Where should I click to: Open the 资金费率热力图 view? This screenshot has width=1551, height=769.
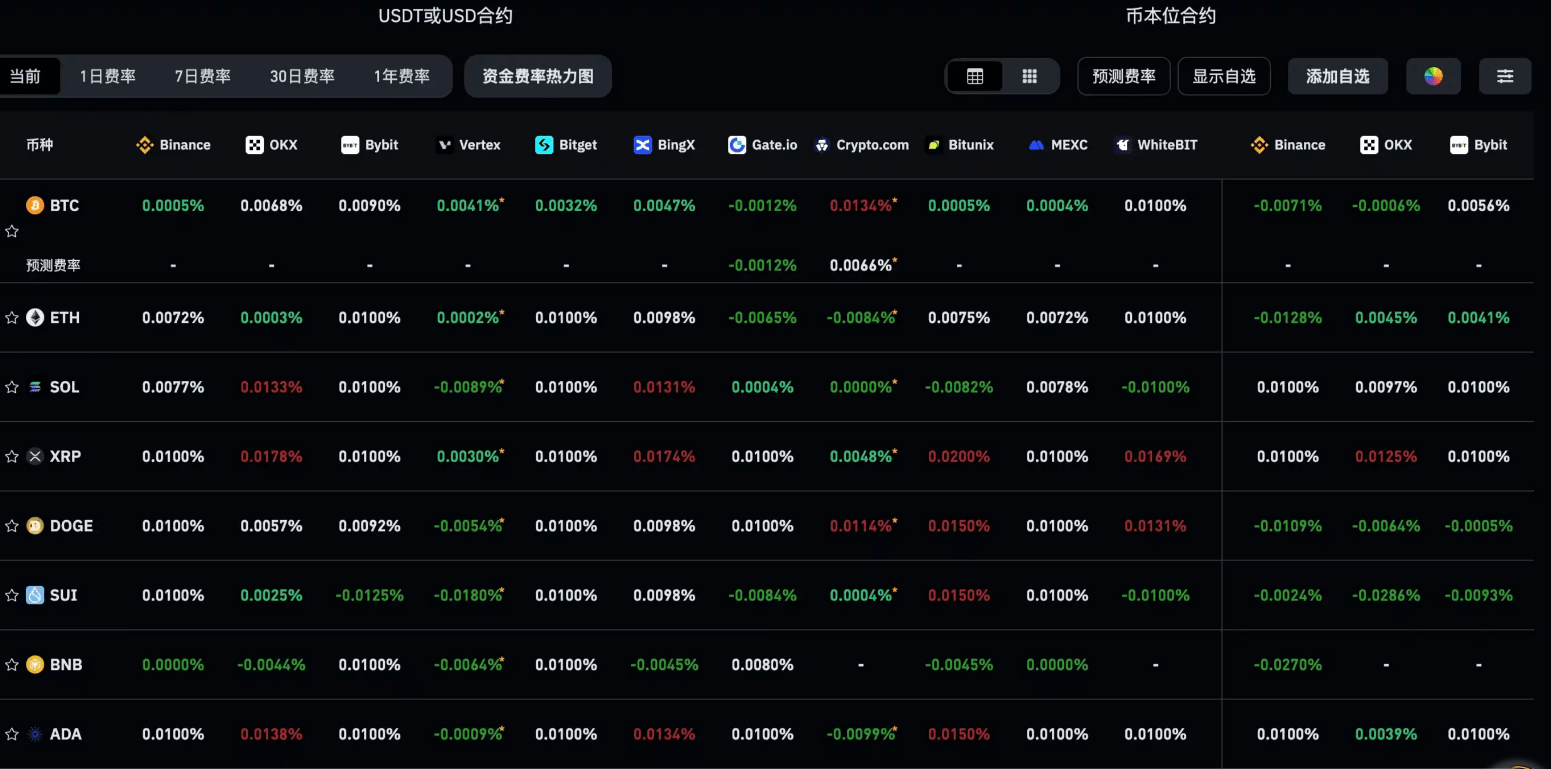tap(538, 75)
